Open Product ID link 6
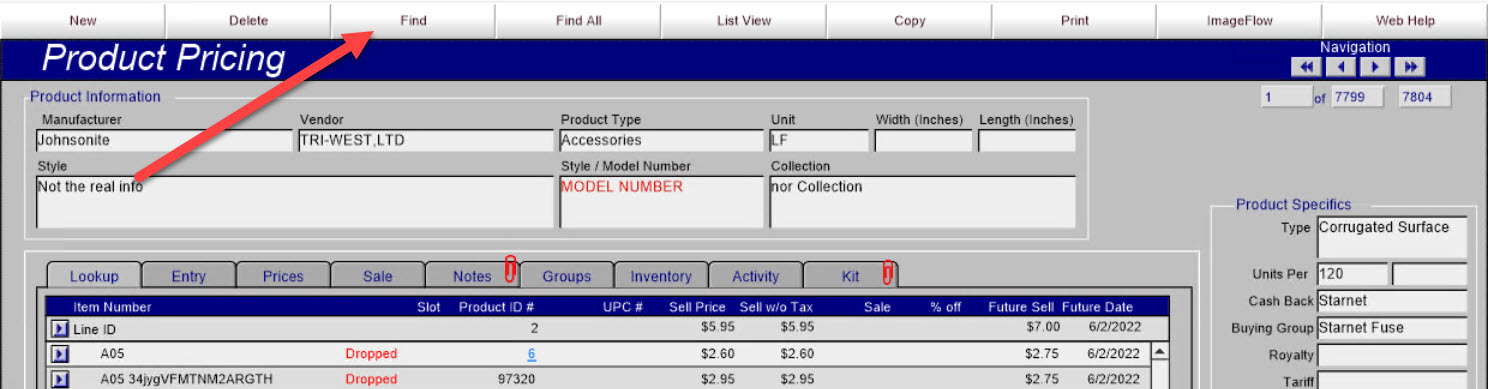1488x389 pixels. pyautogui.click(x=532, y=354)
